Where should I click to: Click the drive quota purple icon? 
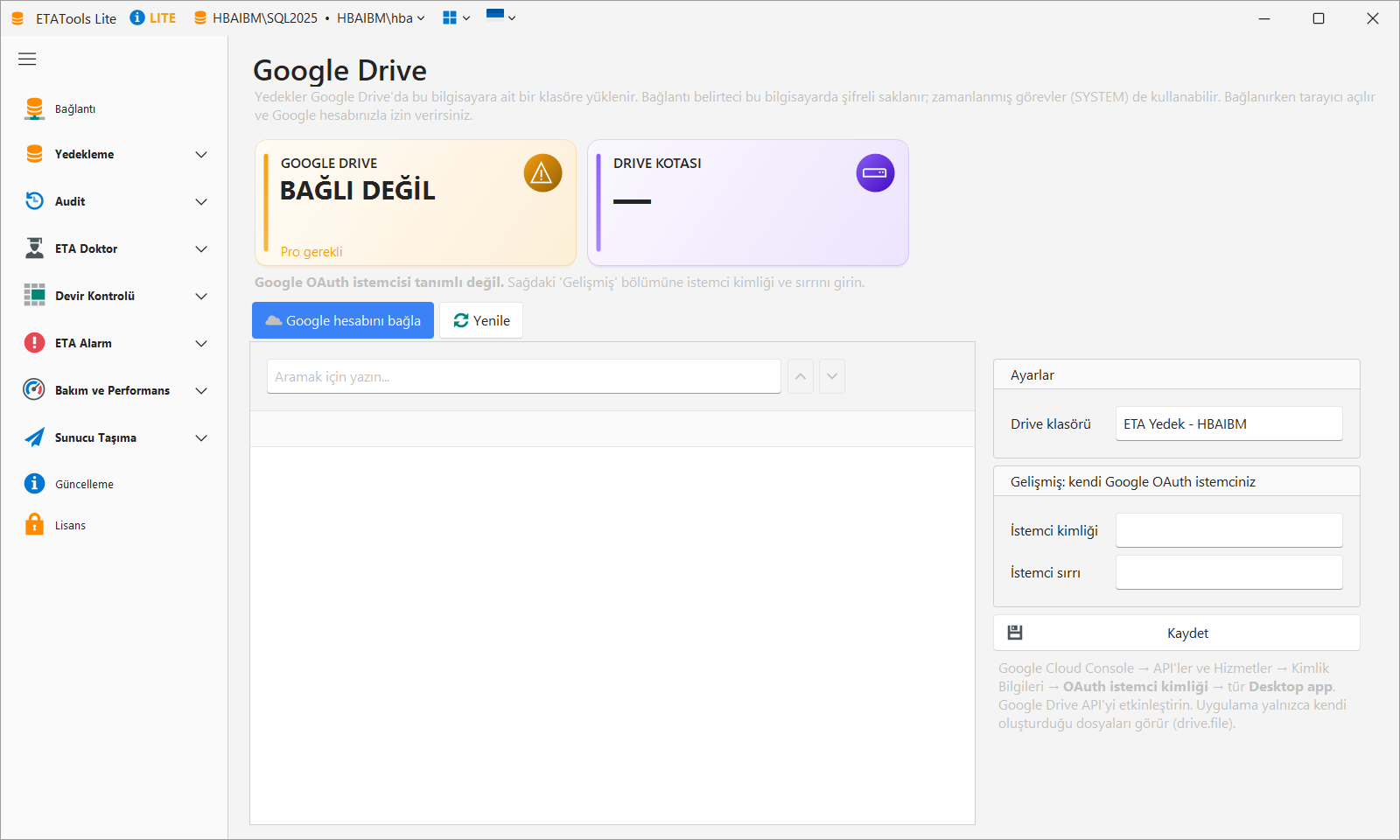[x=875, y=173]
